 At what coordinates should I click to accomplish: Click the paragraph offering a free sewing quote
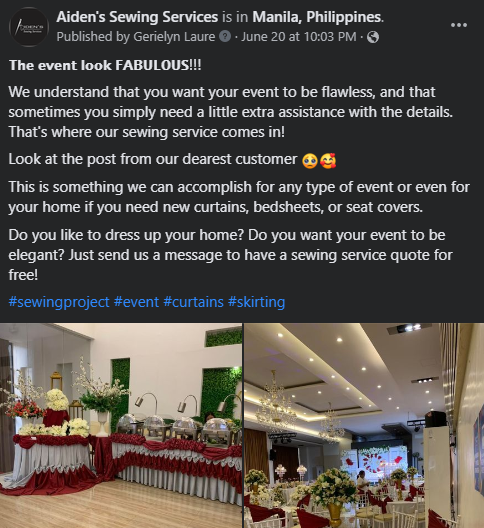pyautogui.click(x=230, y=255)
